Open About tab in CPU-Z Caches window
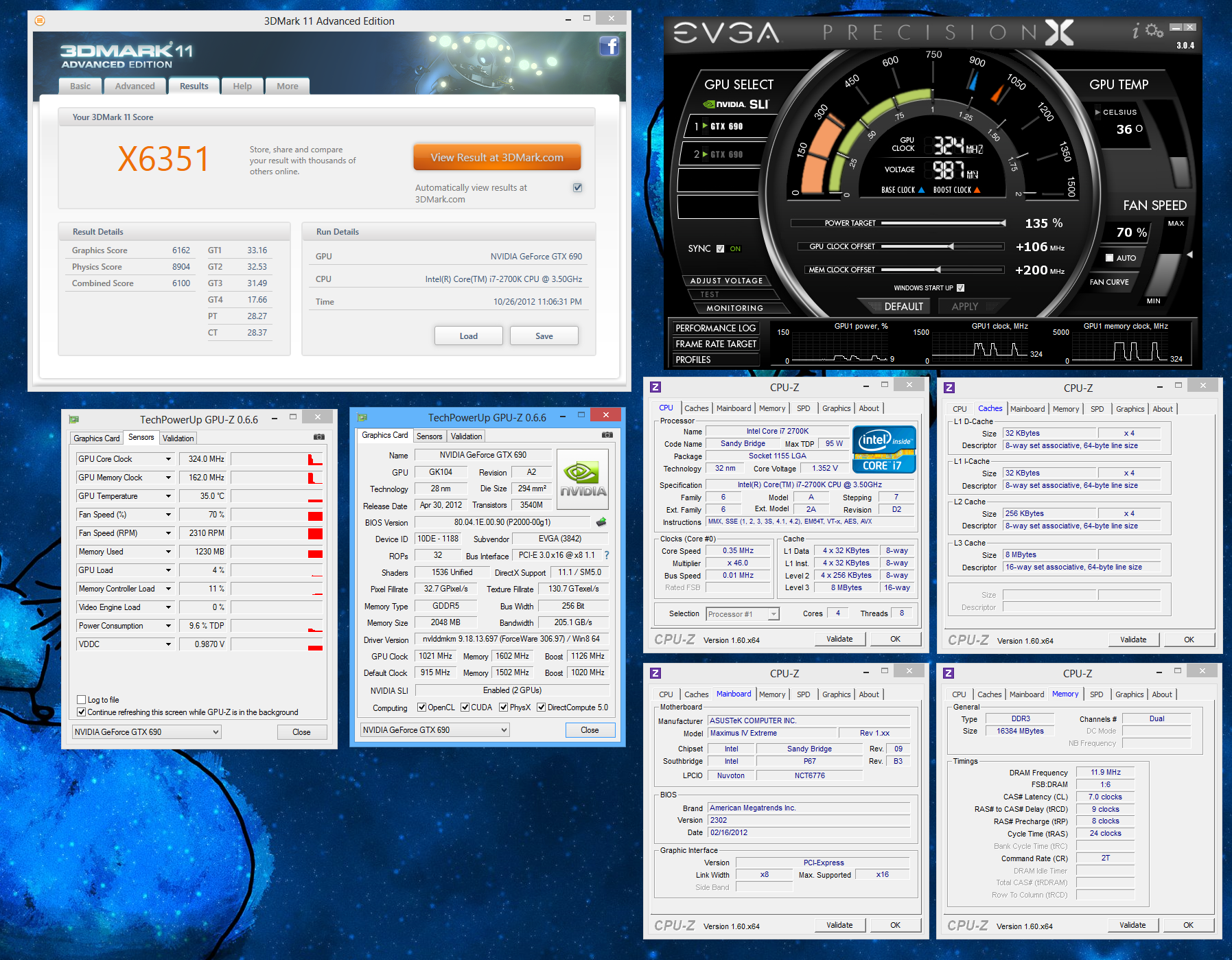 [1163, 409]
